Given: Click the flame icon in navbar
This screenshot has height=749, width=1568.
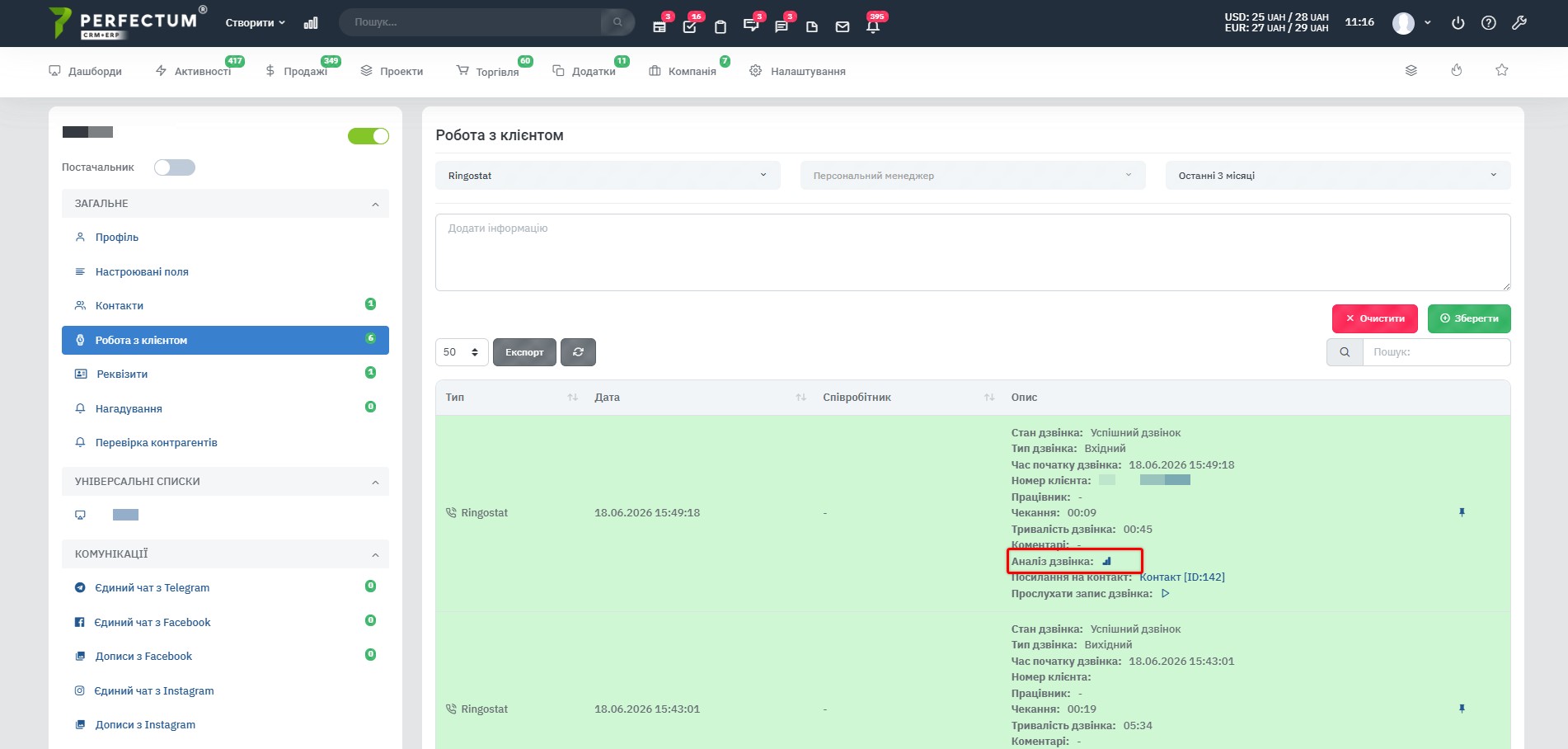Looking at the screenshot, I should coord(1457,70).
